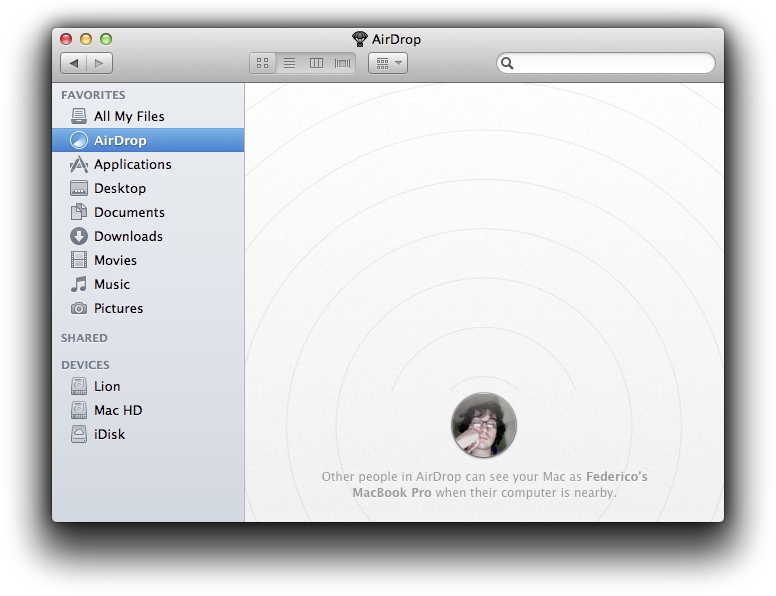
Task: Close the AirDrop window
Action: pyautogui.click(x=66, y=39)
